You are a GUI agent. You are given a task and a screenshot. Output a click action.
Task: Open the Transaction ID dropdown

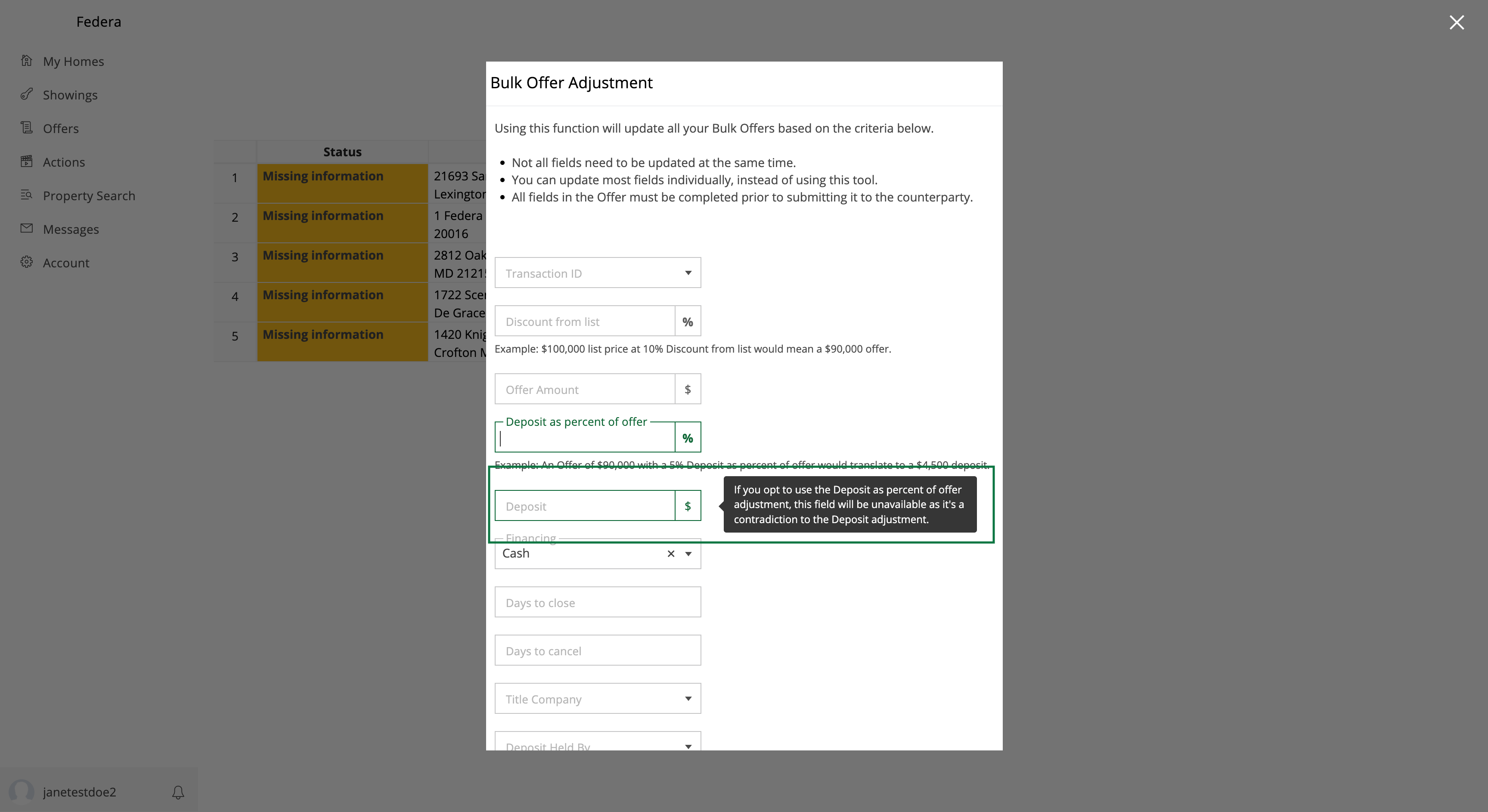click(x=598, y=273)
